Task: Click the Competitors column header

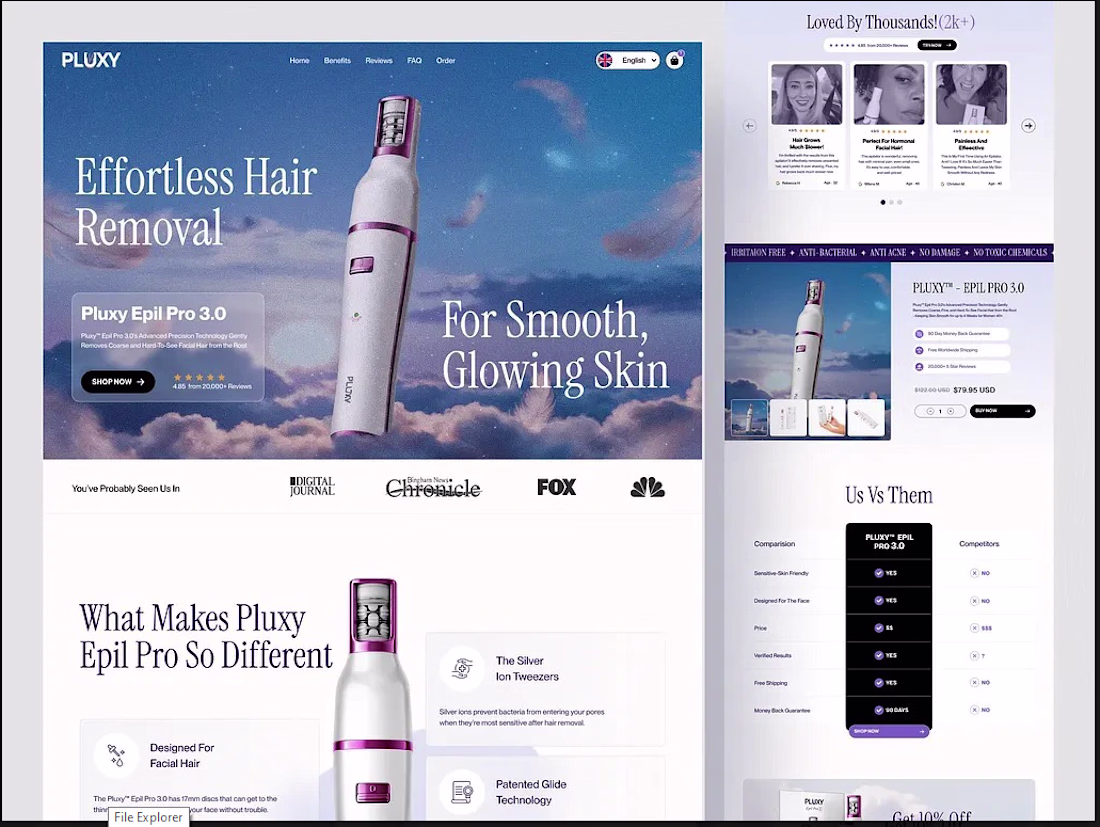Action: [x=979, y=544]
